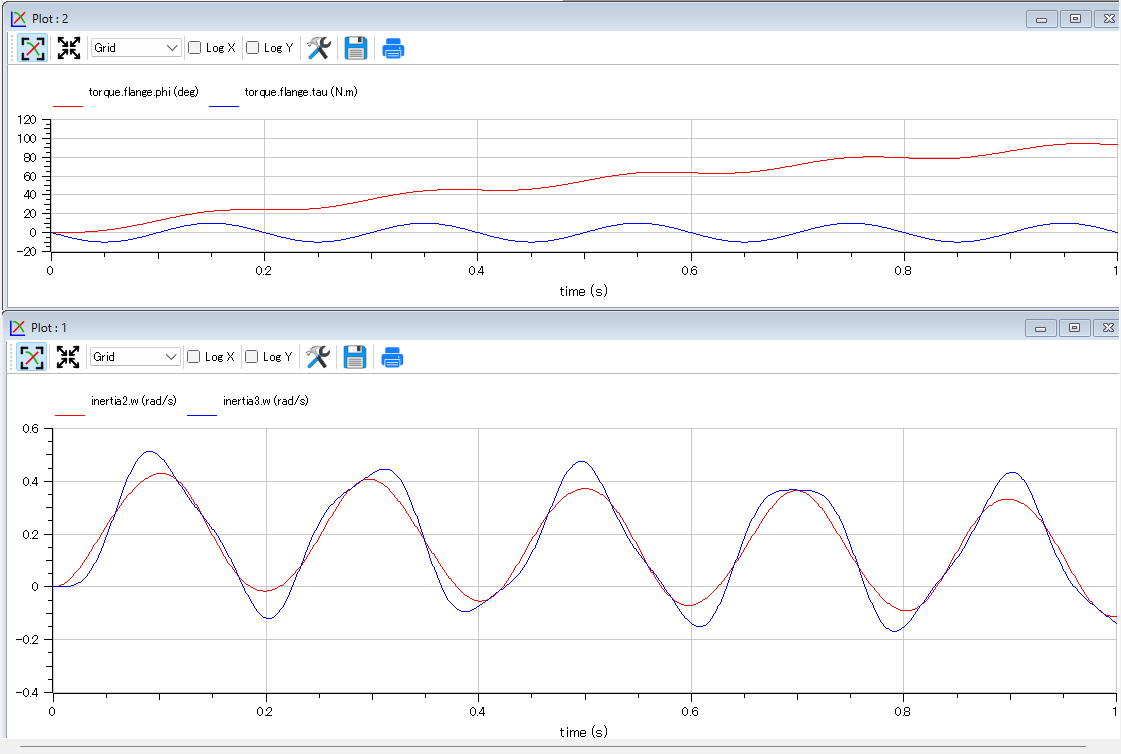Open Grid dropdown in Plot 1 toolbar
This screenshot has height=754, width=1121.
pos(134,357)
